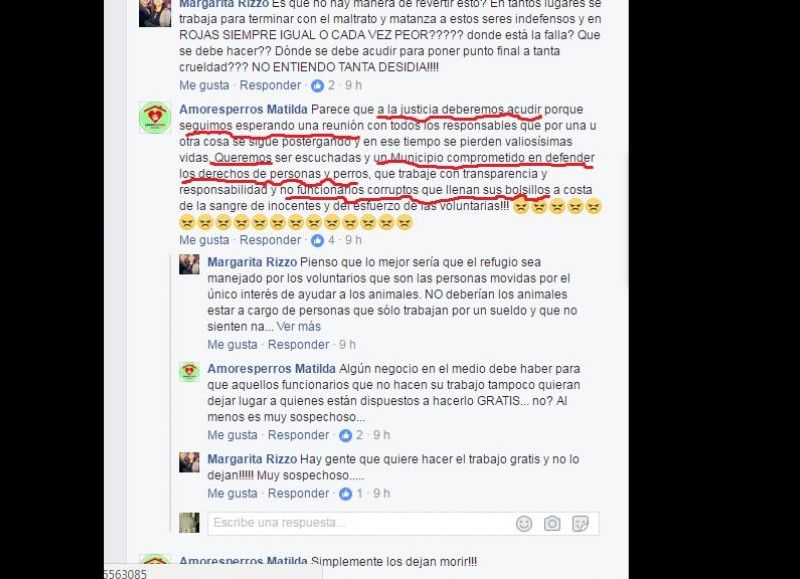
Task: Click like icon showing 4 reactions
Action: (317, 240)
